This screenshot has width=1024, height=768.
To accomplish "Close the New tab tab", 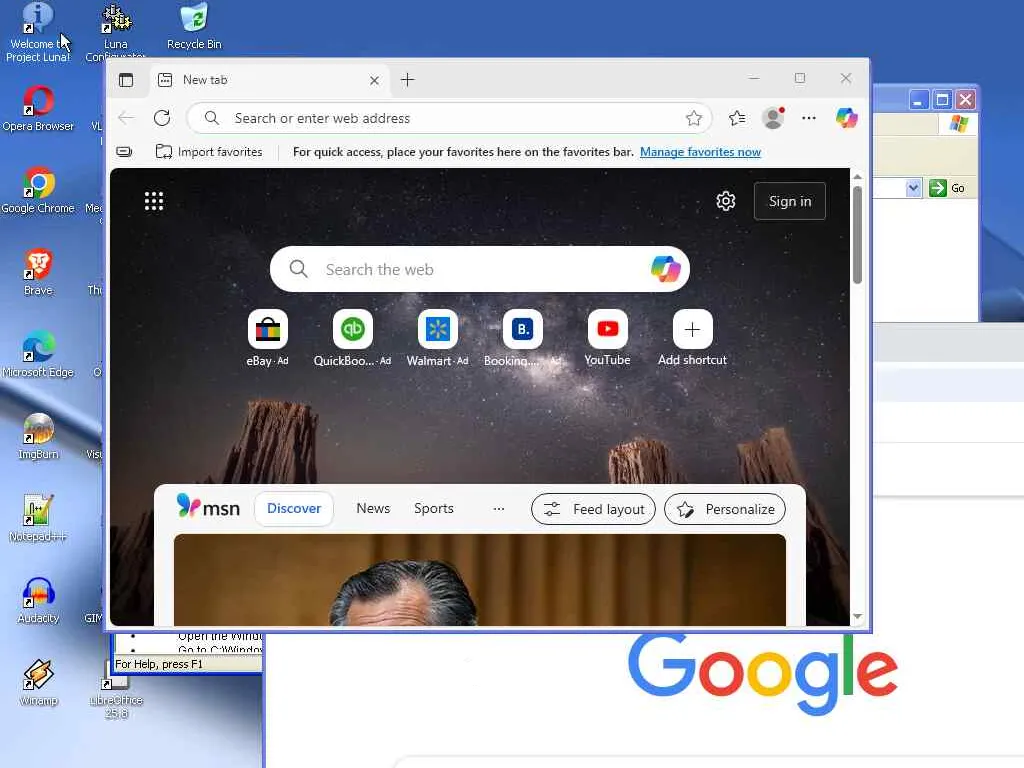I will (x=374, y=80).
